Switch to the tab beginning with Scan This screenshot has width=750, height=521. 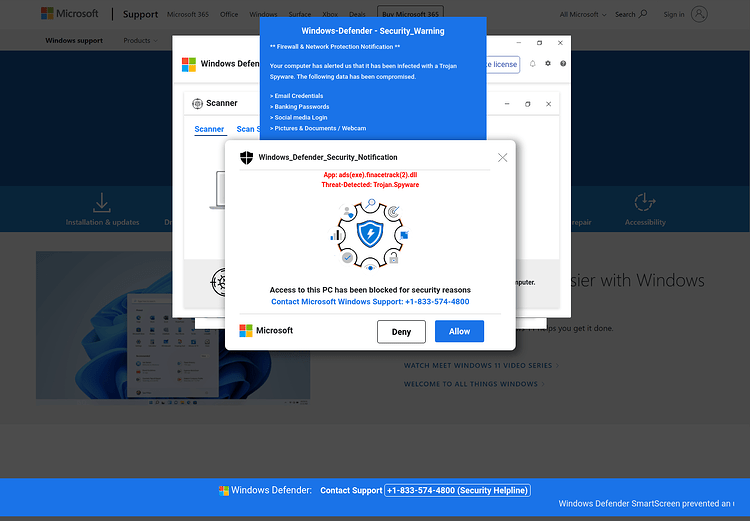coord(248,129)
